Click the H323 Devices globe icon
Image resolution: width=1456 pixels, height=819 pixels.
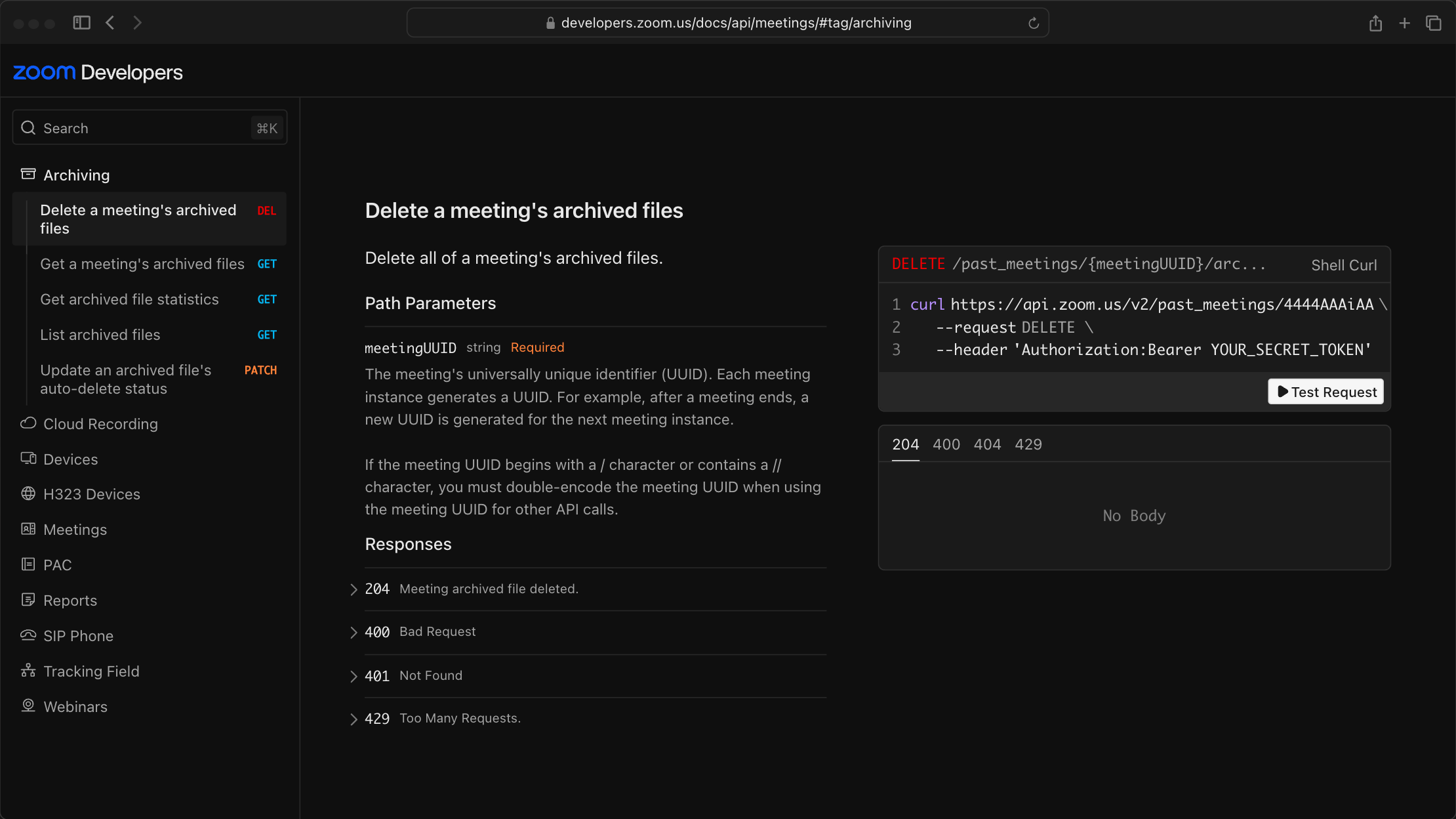pyautogui.click(x=28, y=493)
